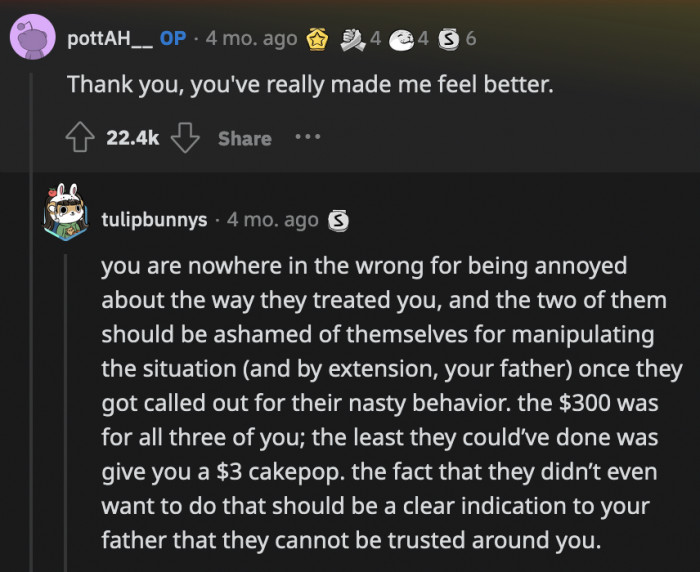Collapse tulipbunnys' reply via its thread line
Screen dimensions: 700x572
pos(67,400)
